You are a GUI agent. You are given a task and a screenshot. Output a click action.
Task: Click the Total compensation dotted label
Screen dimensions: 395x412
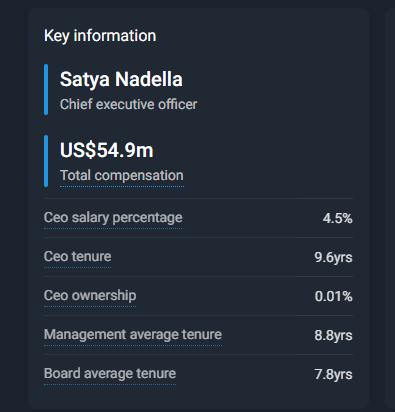tap(122, 176)
